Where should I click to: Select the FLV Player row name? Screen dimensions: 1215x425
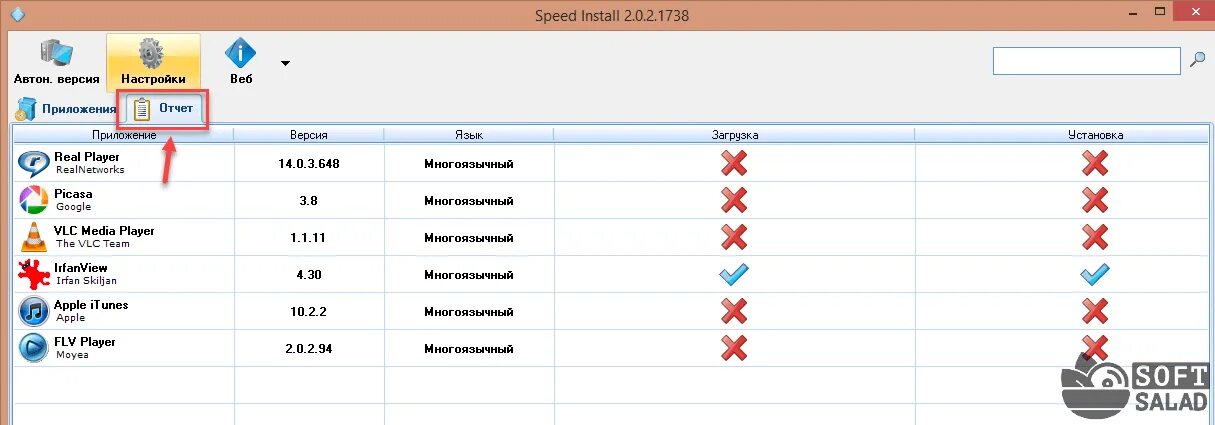pos(85,342)
